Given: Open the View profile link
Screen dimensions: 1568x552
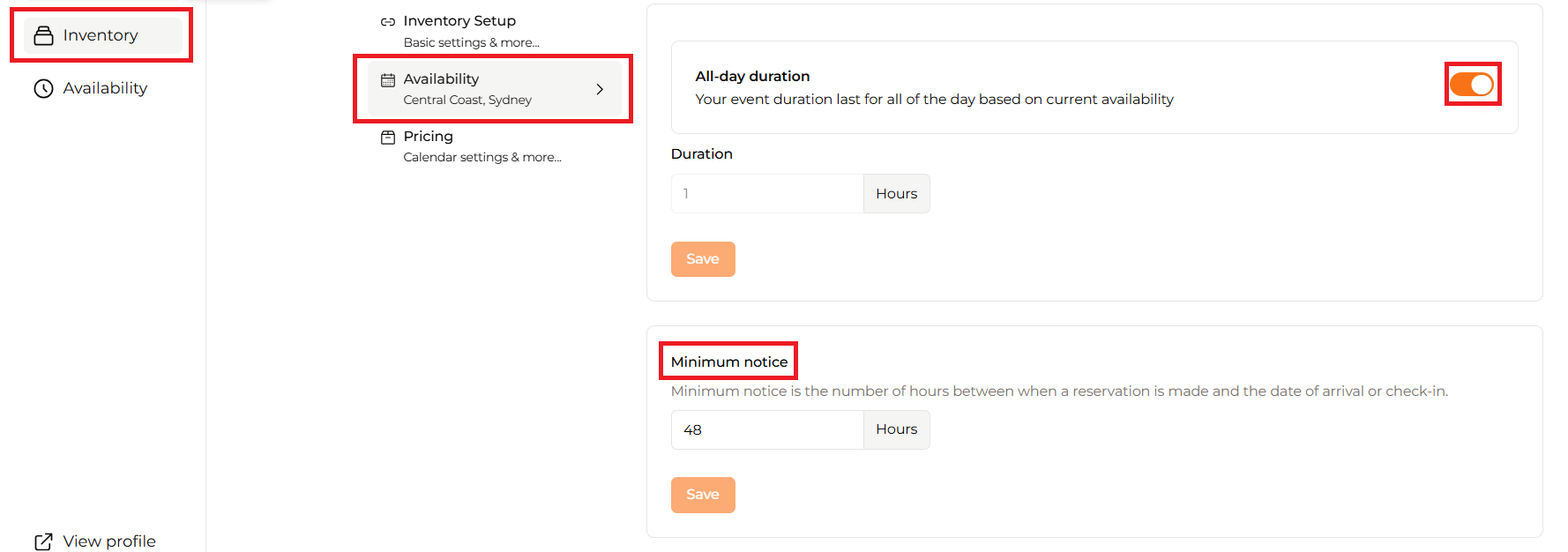Looking at the screenshot, I should [94, 541].
